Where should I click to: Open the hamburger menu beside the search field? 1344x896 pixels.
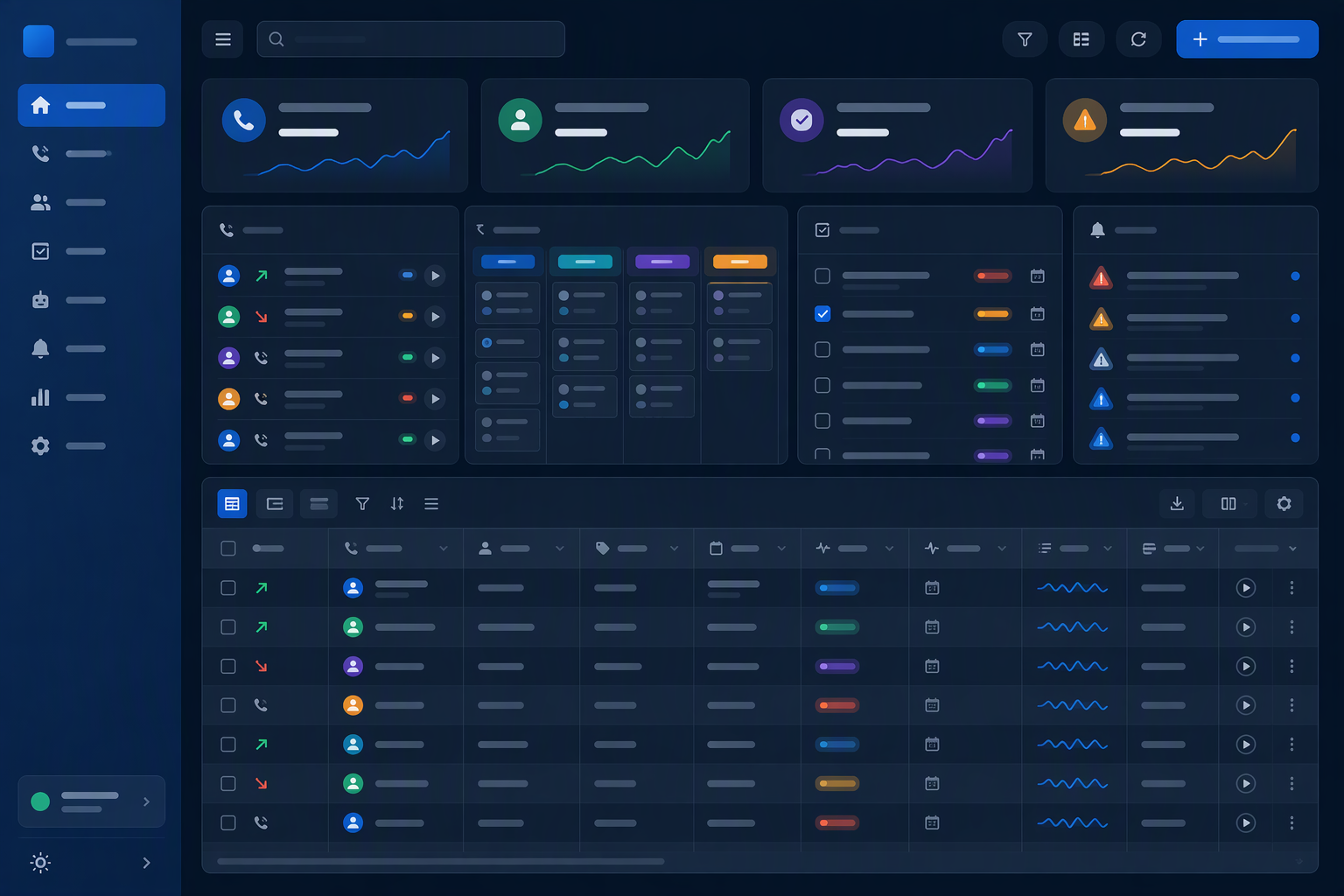click(223, 39)
